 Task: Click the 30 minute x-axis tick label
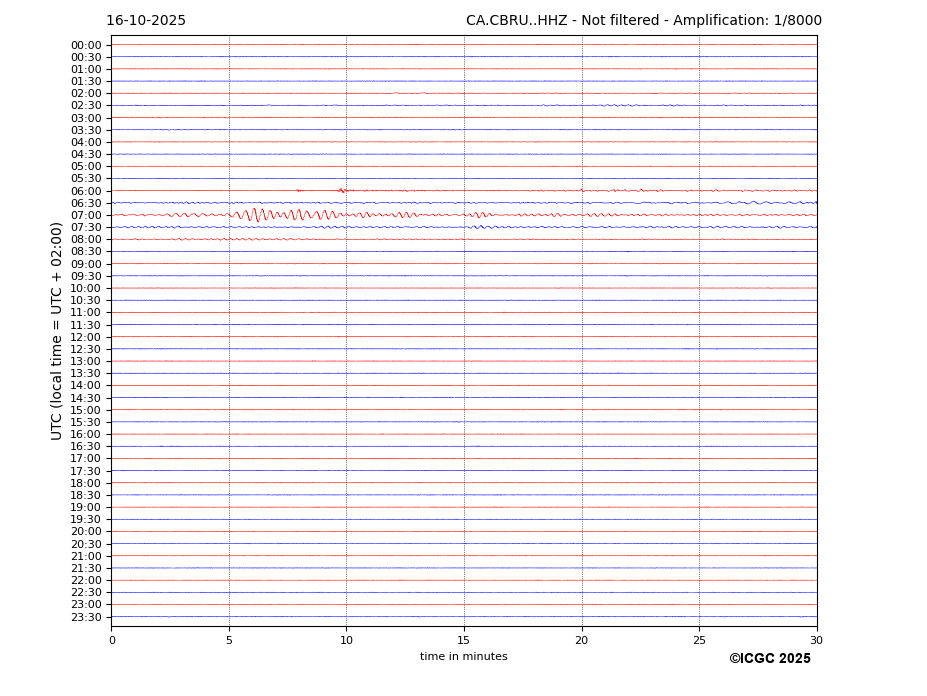tap(816, 640)
